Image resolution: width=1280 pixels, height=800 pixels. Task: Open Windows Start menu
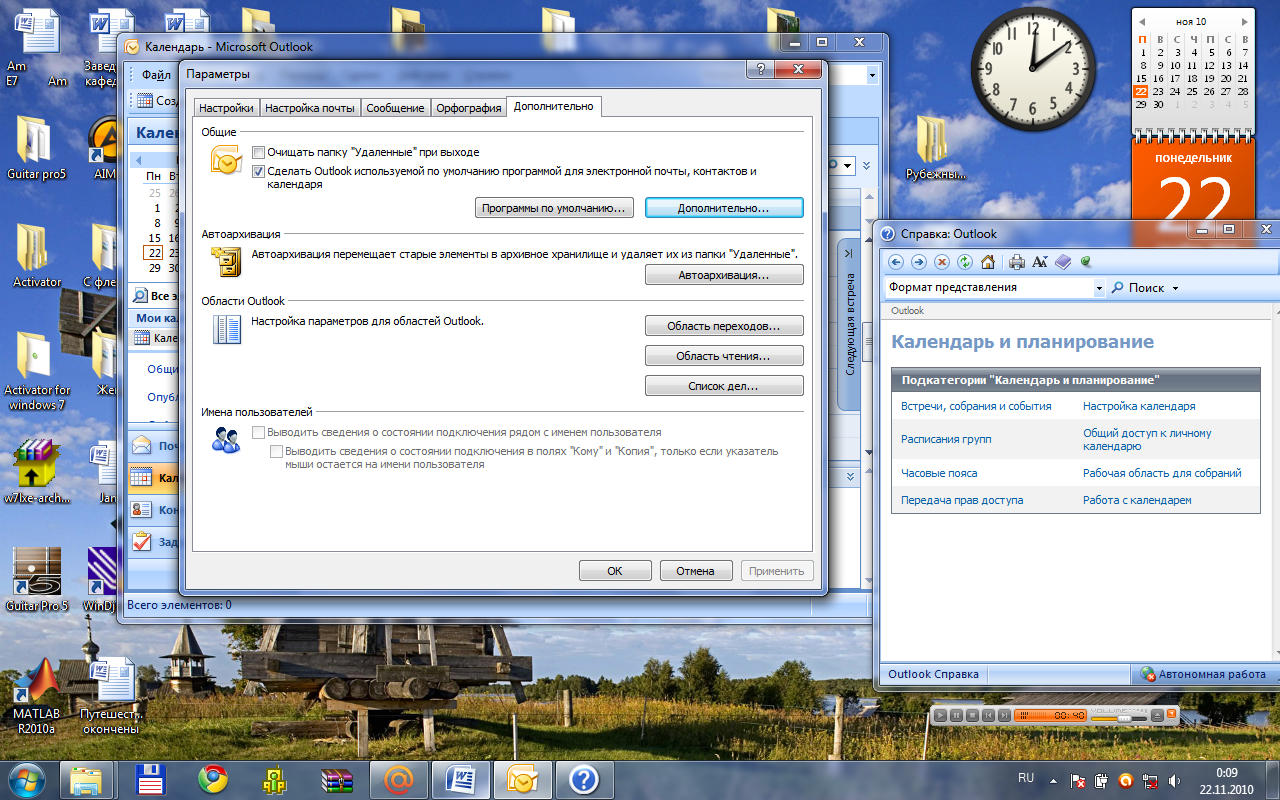tap(25, 779)
